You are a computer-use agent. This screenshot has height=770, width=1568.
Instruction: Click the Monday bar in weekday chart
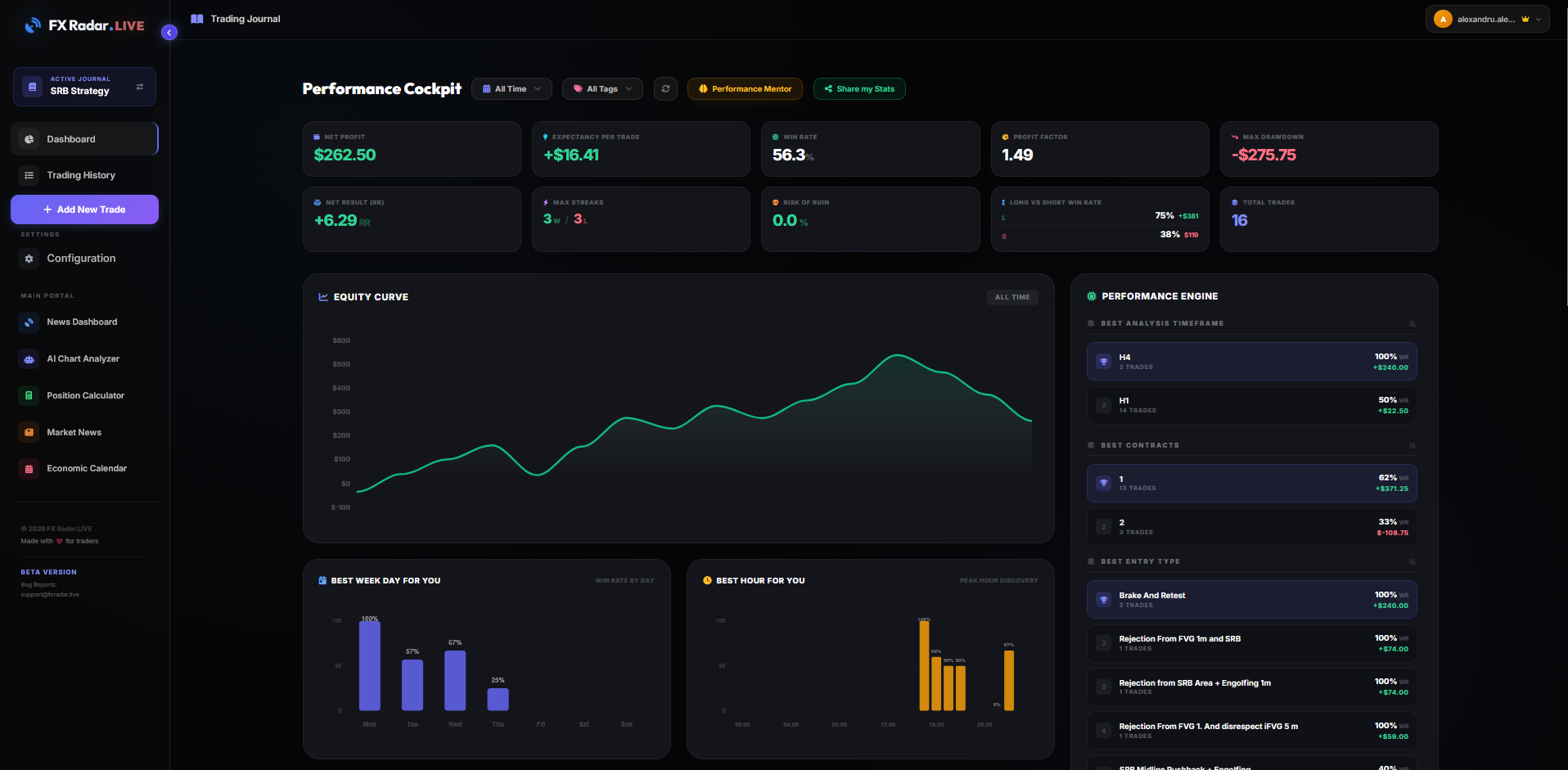click(x=370, y=666)
